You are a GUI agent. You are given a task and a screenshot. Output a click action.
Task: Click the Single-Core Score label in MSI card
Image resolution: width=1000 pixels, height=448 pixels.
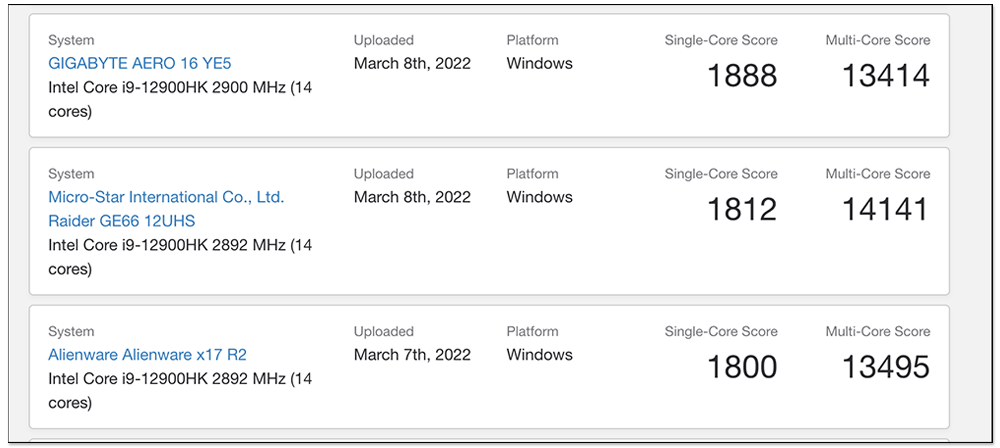tap(721, 174)
